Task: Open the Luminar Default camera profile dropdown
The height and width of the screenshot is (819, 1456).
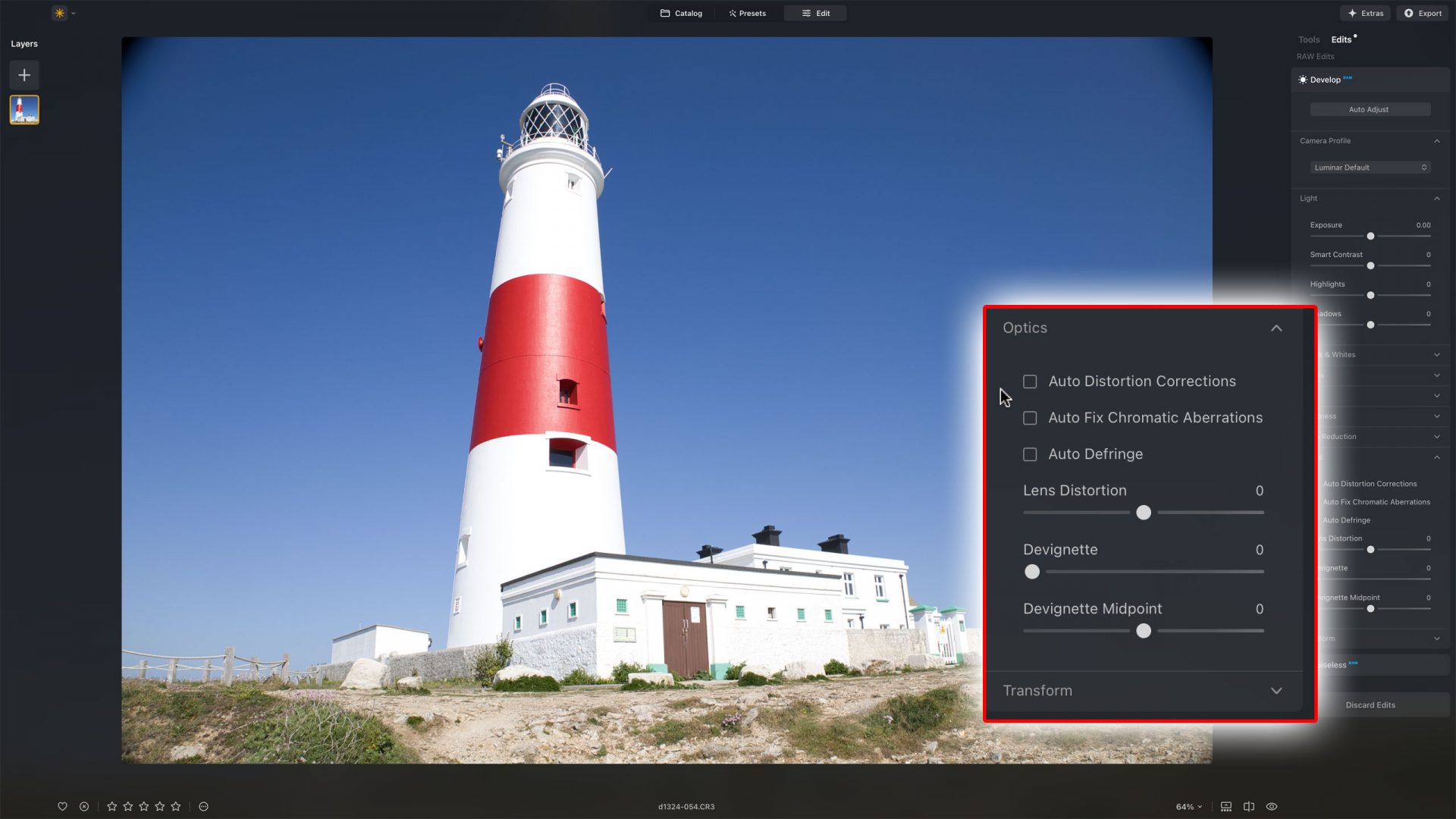Action: 1370,167
